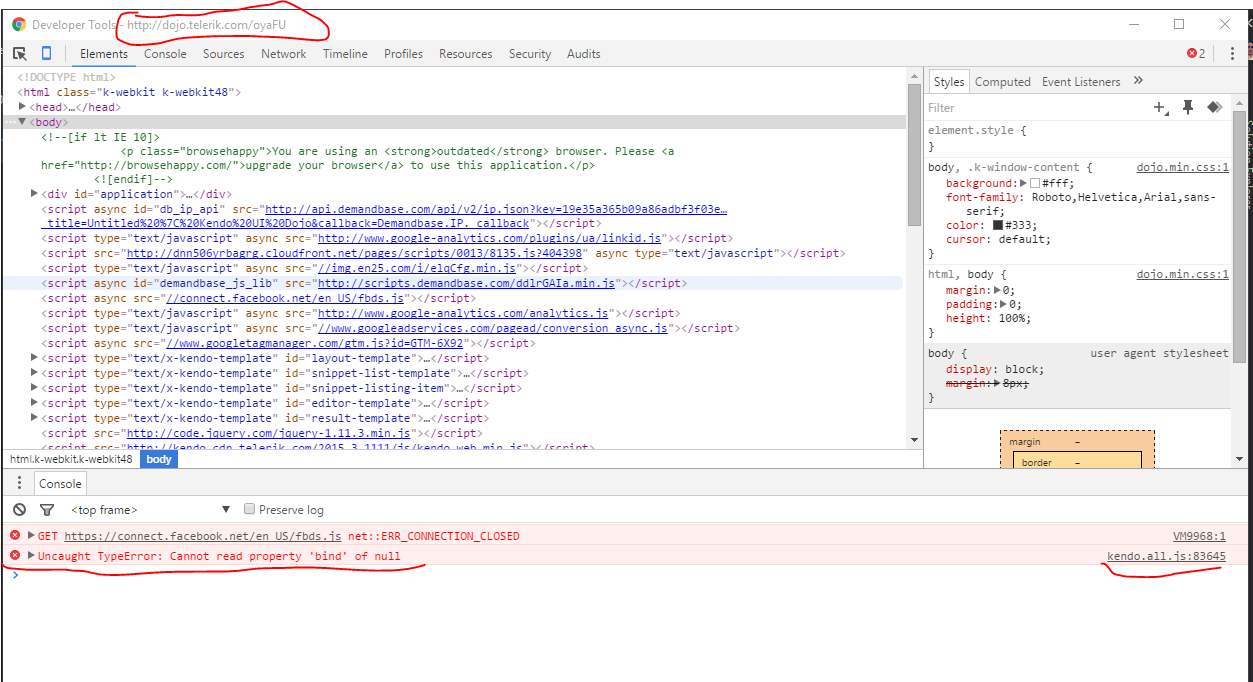Go to the Sources tab

[x=223, y=54]
